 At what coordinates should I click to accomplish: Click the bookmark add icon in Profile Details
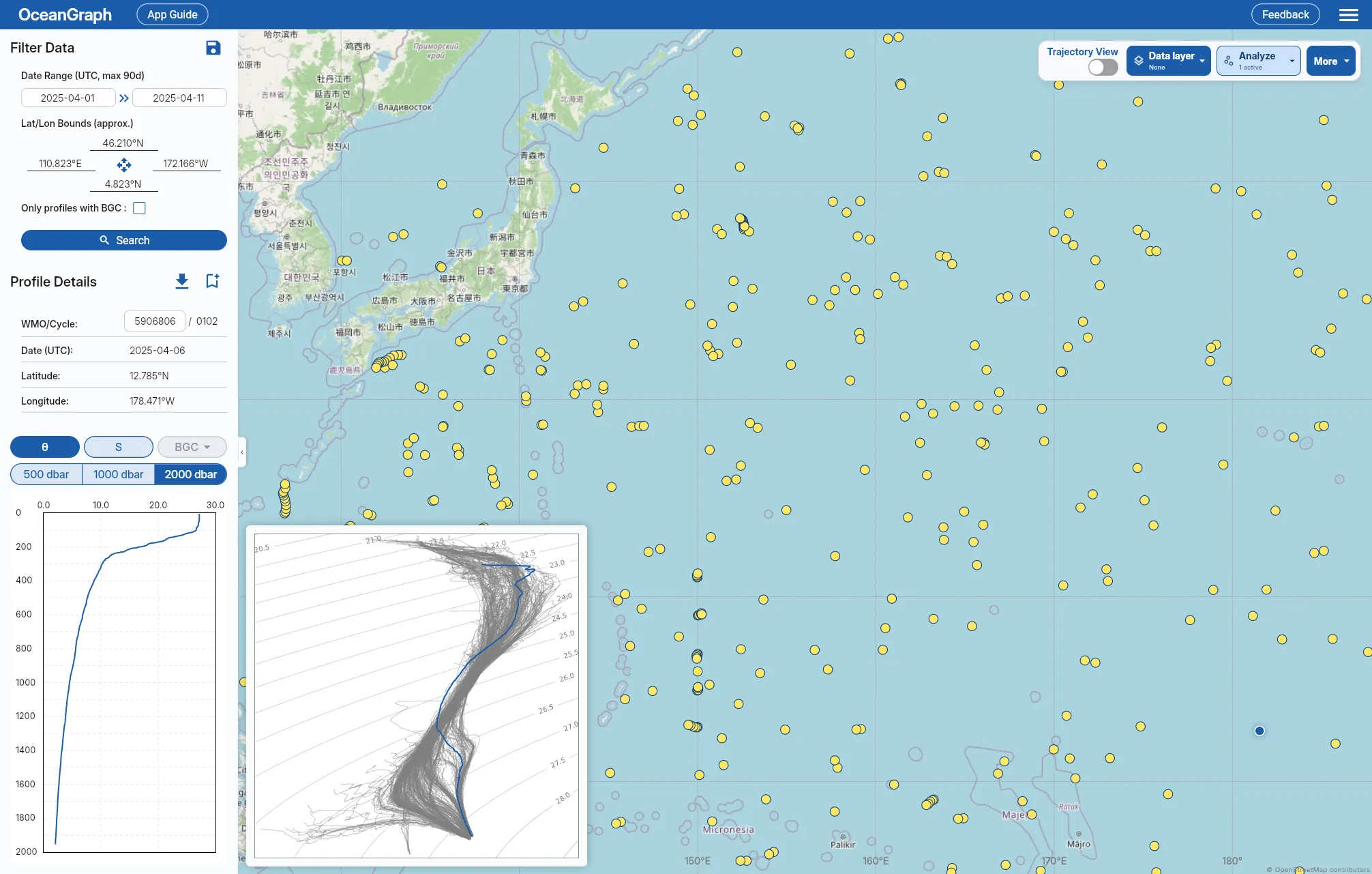[212, 281]
